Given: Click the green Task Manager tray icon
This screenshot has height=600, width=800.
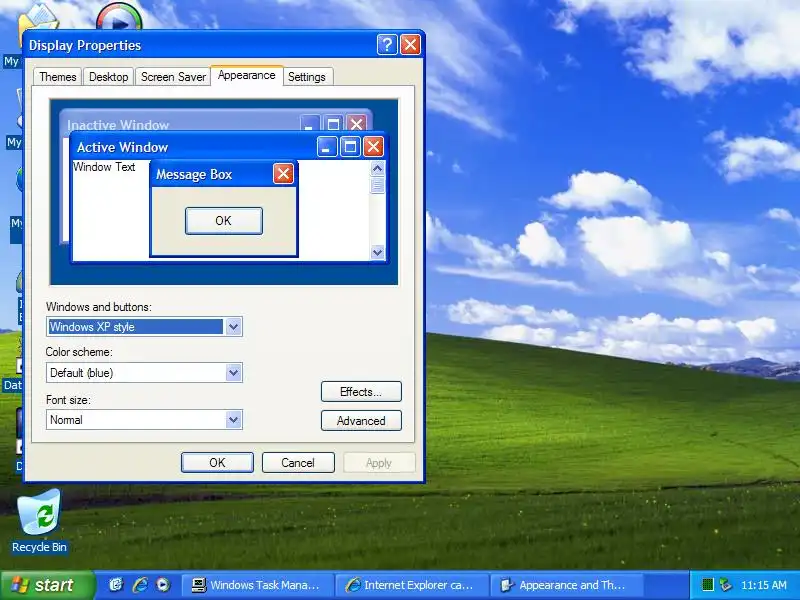Looking at the screenshot, I should pyautogui.click(x=707, y=585).
